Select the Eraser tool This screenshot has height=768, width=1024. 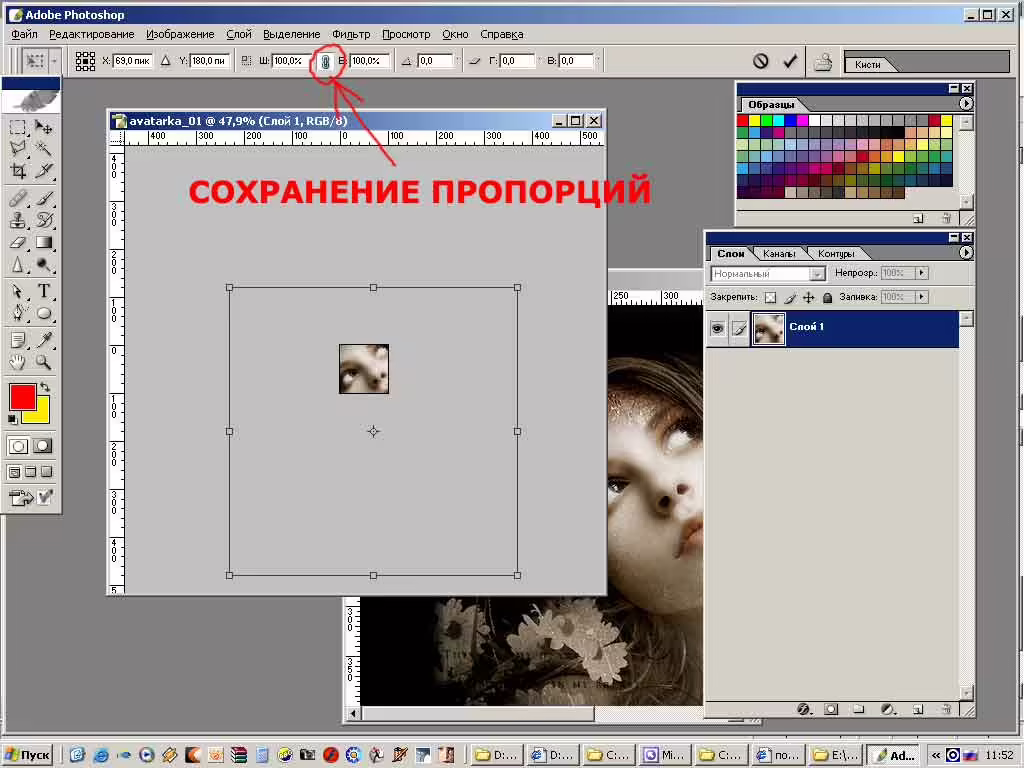(18, 242)
